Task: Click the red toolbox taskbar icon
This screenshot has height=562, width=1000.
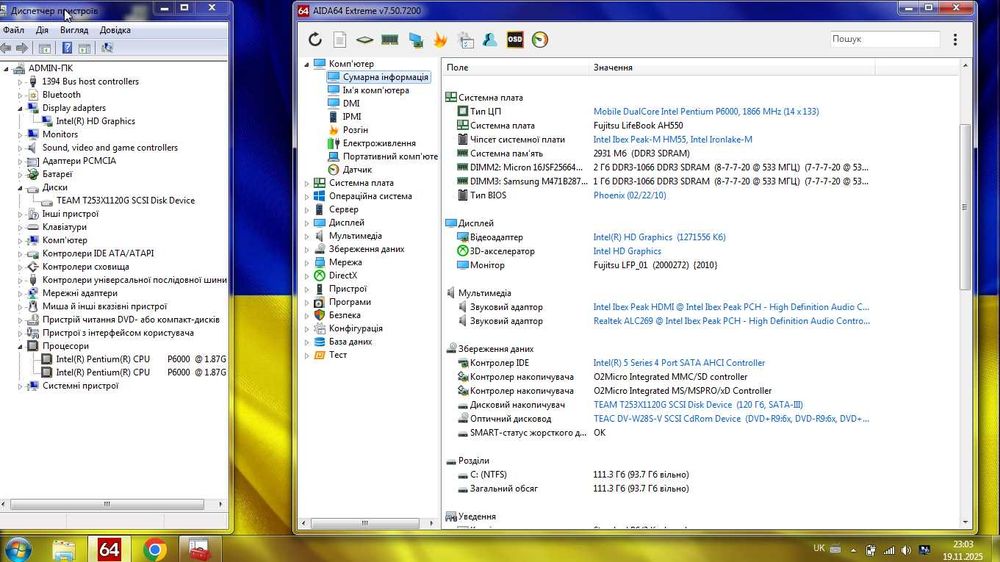Action: click(199, 550)
